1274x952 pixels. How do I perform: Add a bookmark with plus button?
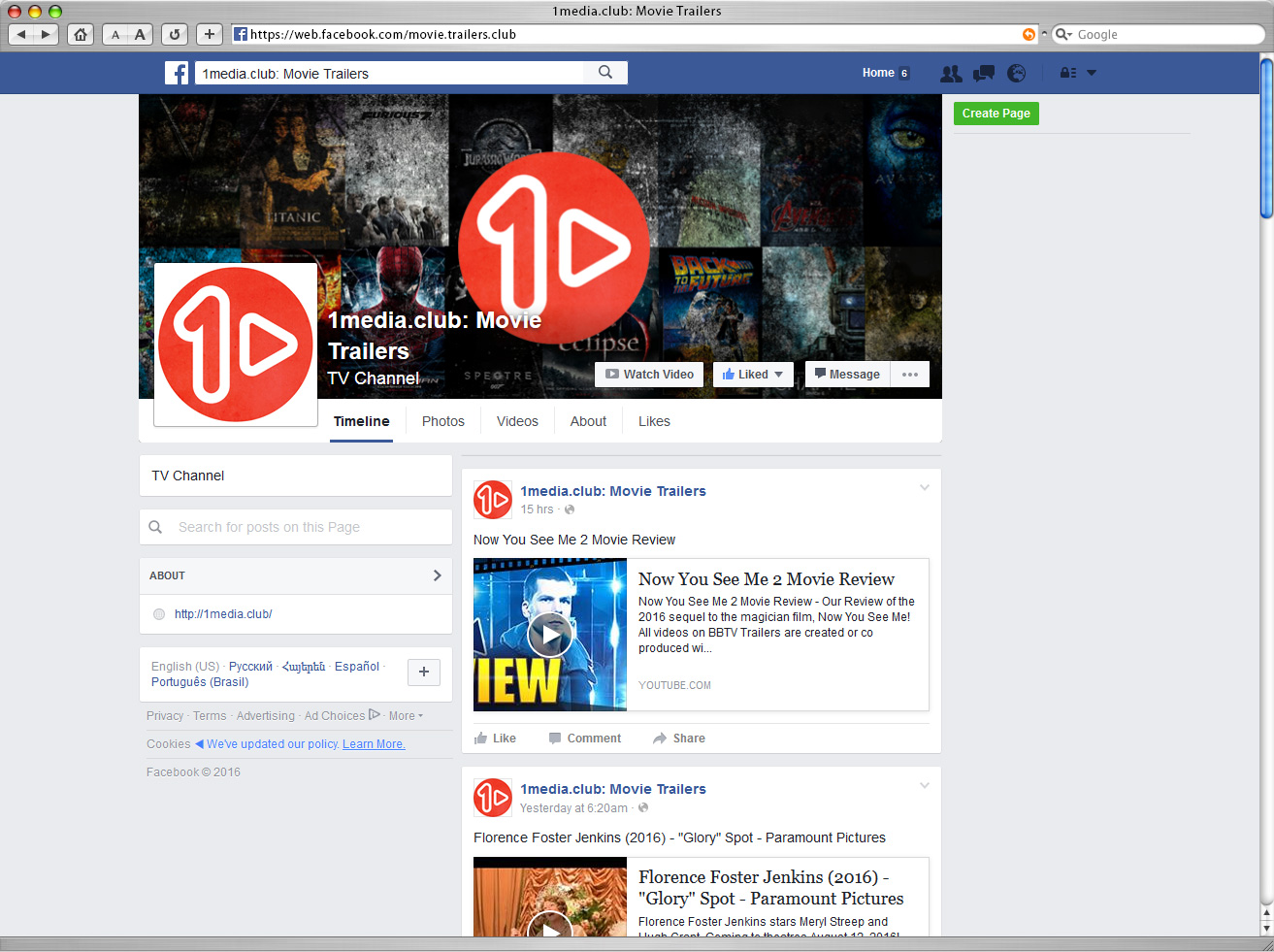coord(210,34)
